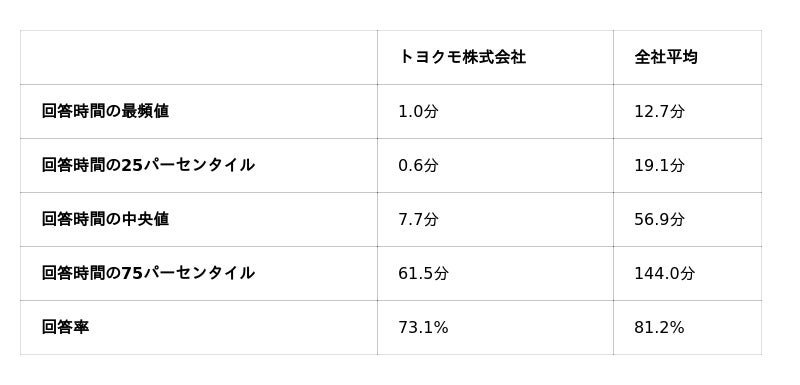Click the 144.0分 cell
Viewport: 800px width, 385px height.
point(664,274)
